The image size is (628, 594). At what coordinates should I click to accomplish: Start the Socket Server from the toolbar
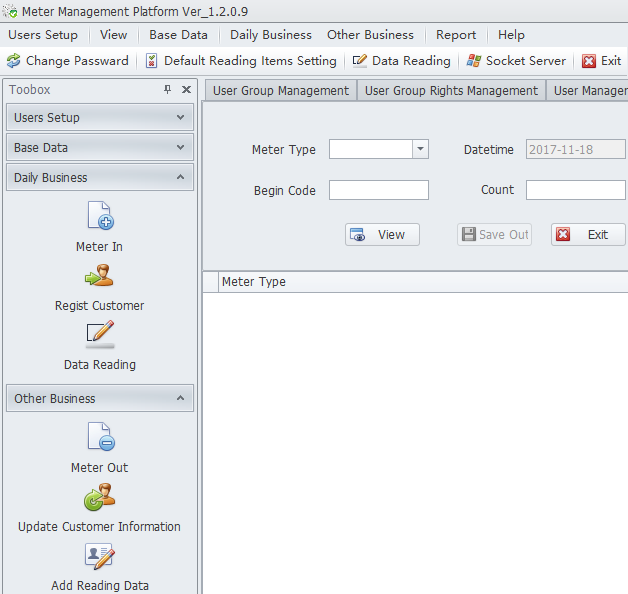click(516, 61)
